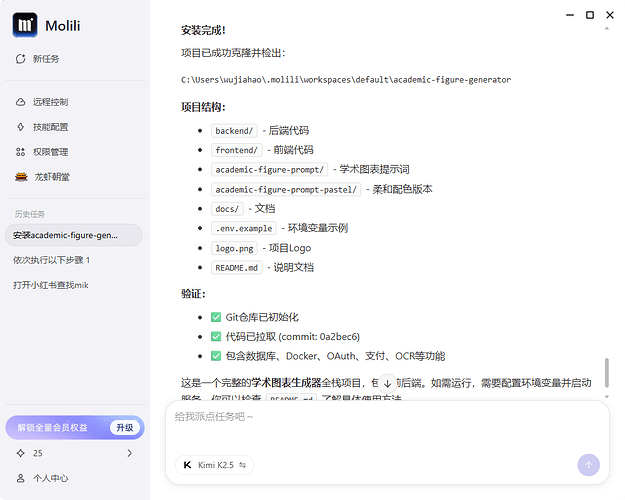Screen dimensions: 625x500
Task: Click 解锁全量会员权益 banner text
Action: (52, 428)
